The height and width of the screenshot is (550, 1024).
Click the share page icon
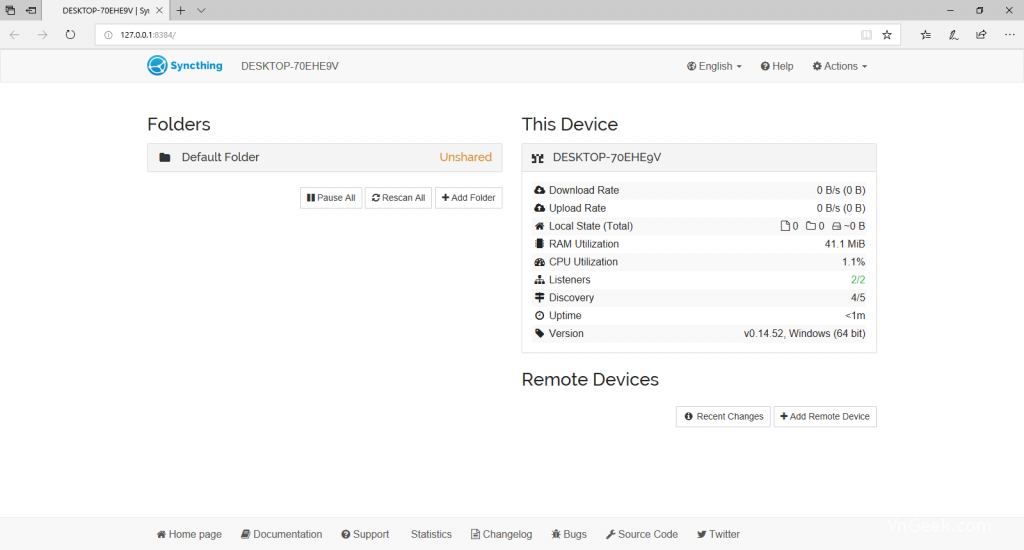coord(981,35)
